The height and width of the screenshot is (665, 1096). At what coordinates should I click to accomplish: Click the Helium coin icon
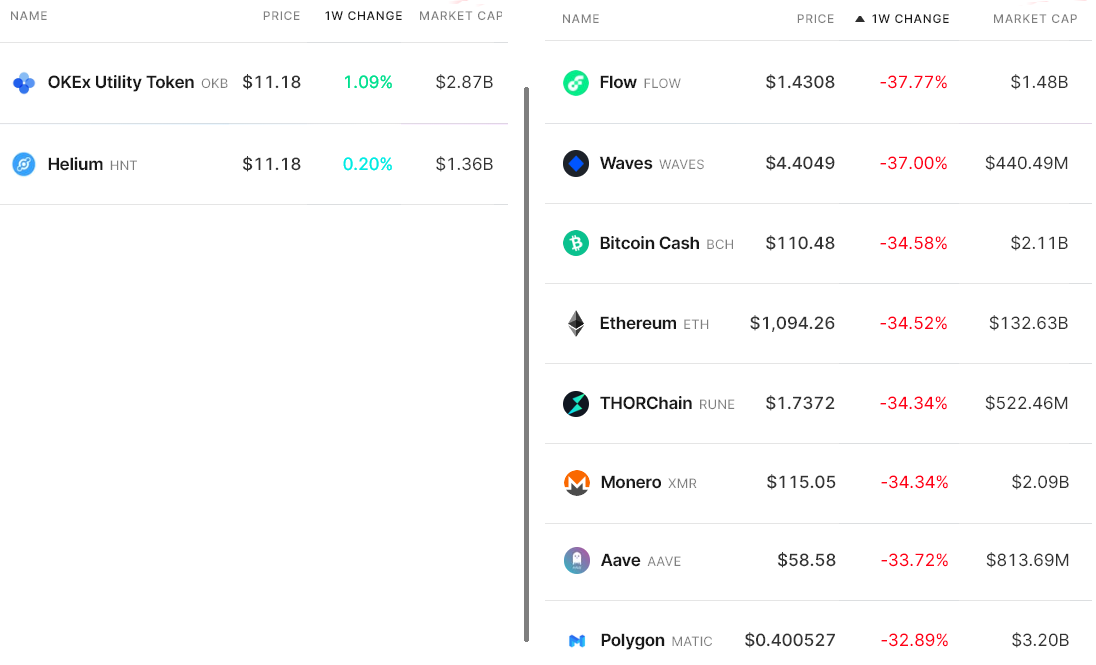(24, 164)
